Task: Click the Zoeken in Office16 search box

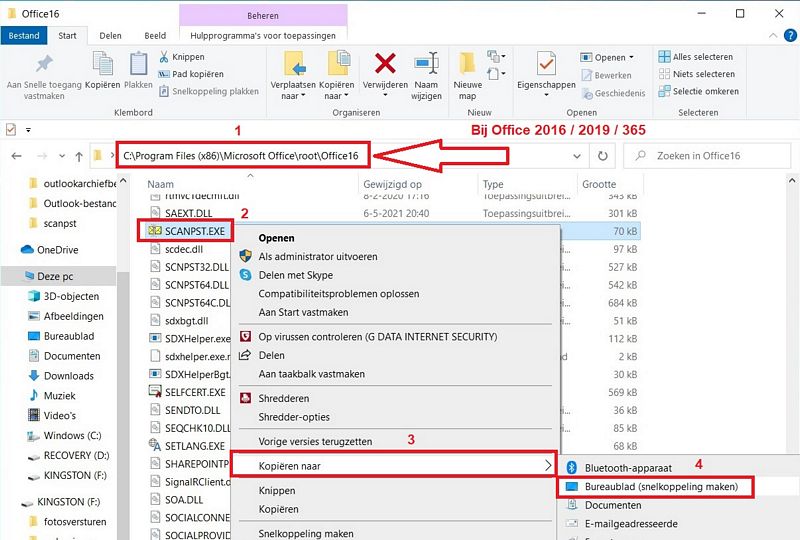Action: (x=708, y=156)
